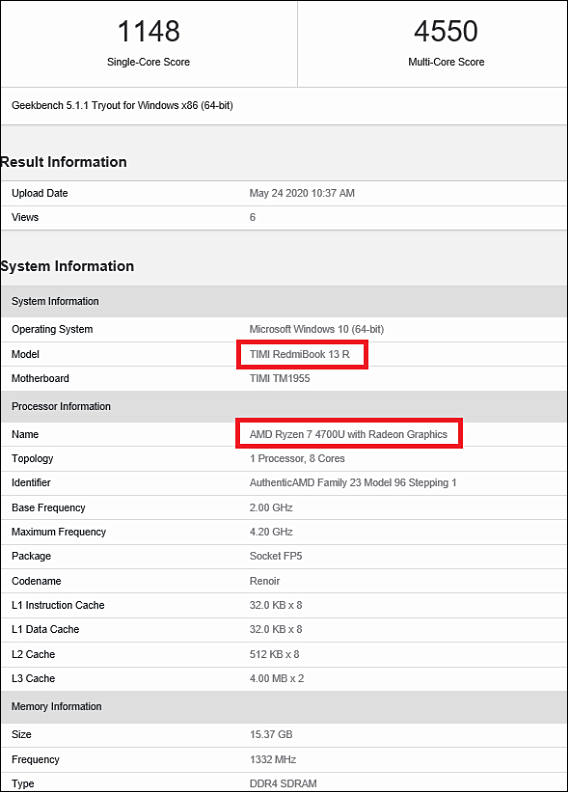Image resolution: width=568 pixels, height=792 pixels.
Task: Select L1 Data Cache 32.0 KB x 8 value
Action: tap(276, 630)
